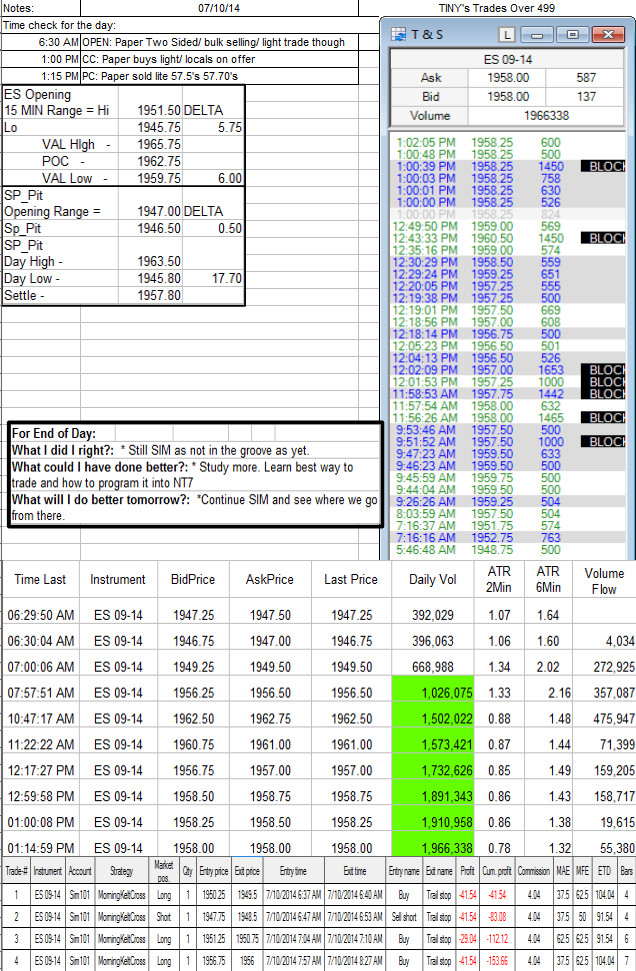The image size is (636, 971).
Task: Click Volume Flow value 475,947
Action: pyautogui.click(x=614, y=719)
